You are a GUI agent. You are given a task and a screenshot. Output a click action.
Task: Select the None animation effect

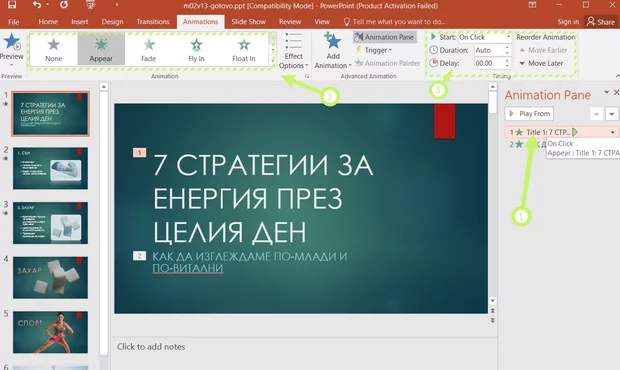[x=53, y=49]
